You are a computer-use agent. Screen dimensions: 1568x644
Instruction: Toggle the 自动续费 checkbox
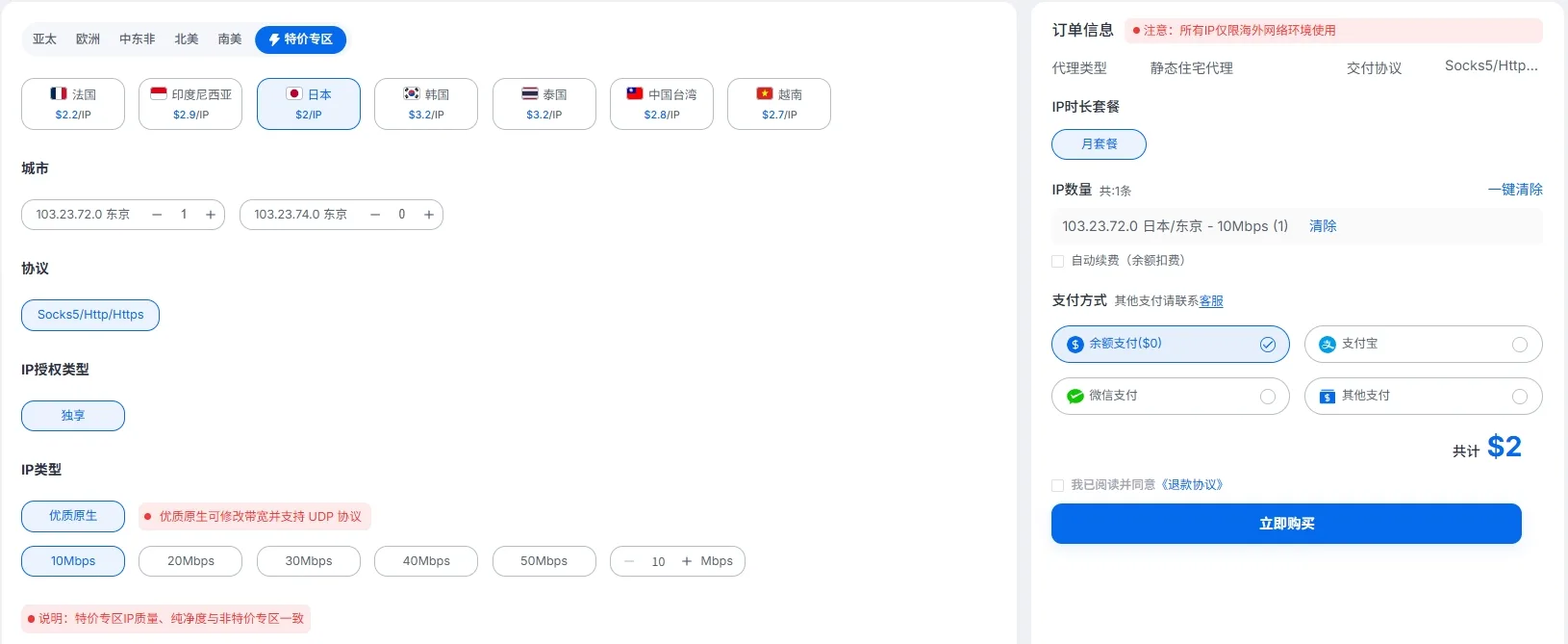tap(1058, 261)
